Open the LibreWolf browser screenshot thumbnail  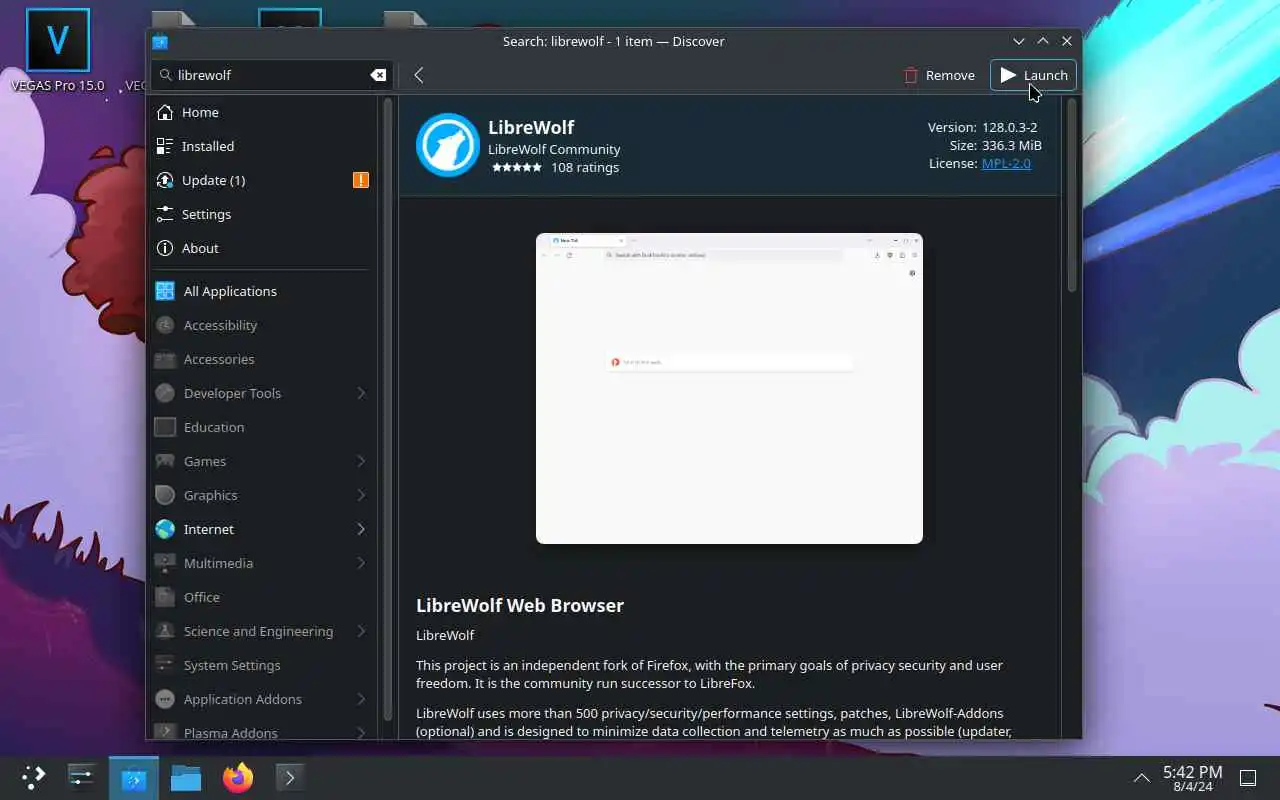click(729, 388)
